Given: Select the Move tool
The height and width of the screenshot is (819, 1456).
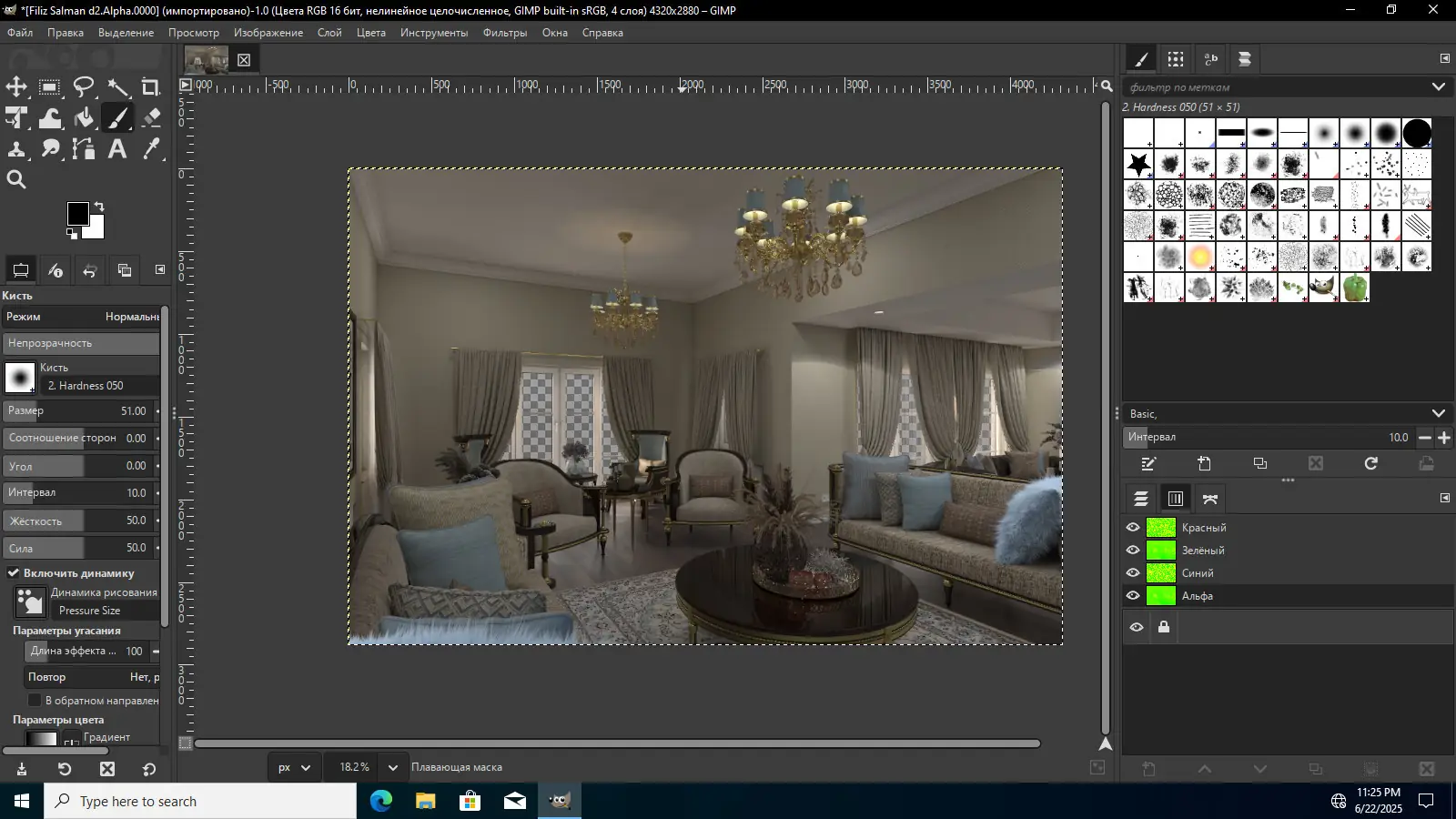Looking at the screenshot, I should (x=16, y=87).
